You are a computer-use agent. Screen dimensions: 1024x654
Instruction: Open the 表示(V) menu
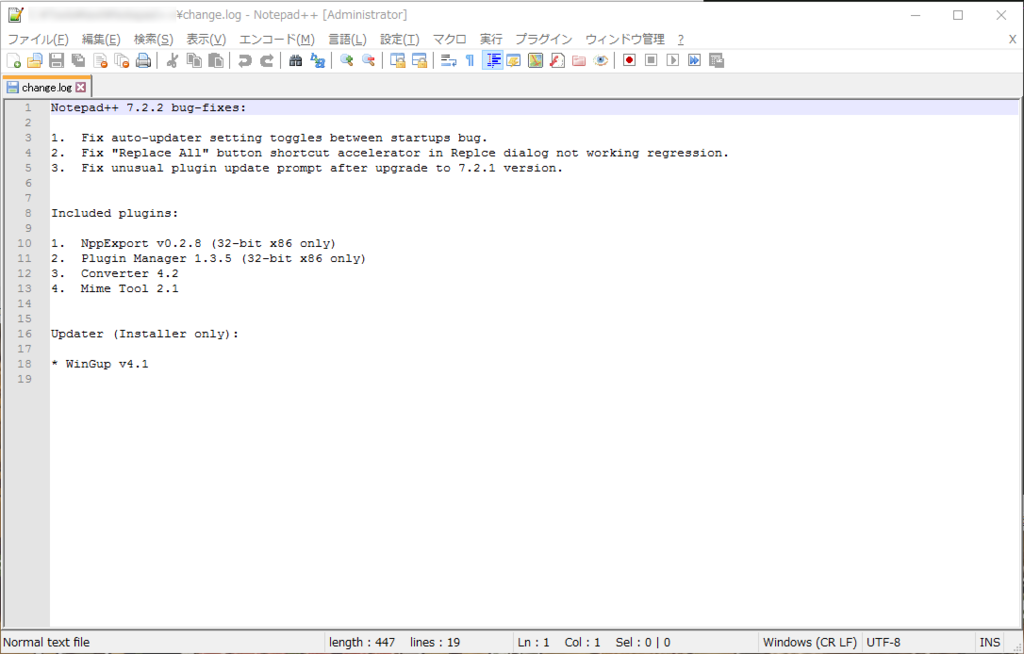pos(206,39)
